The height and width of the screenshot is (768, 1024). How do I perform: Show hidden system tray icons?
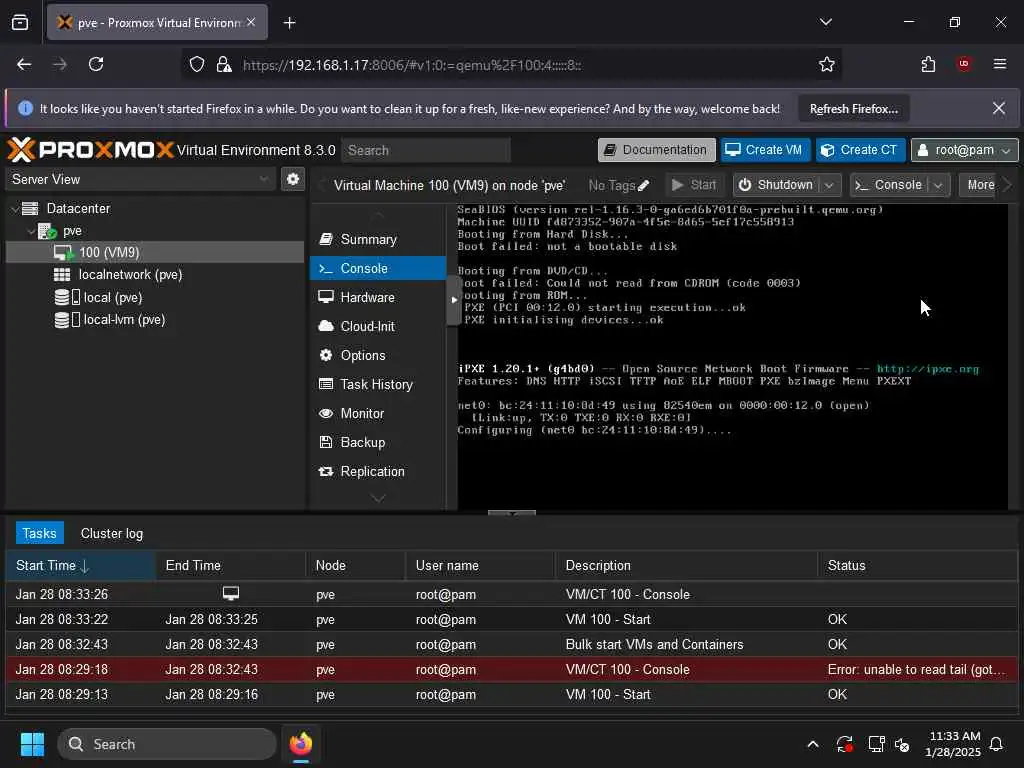[x=813, y=744]
